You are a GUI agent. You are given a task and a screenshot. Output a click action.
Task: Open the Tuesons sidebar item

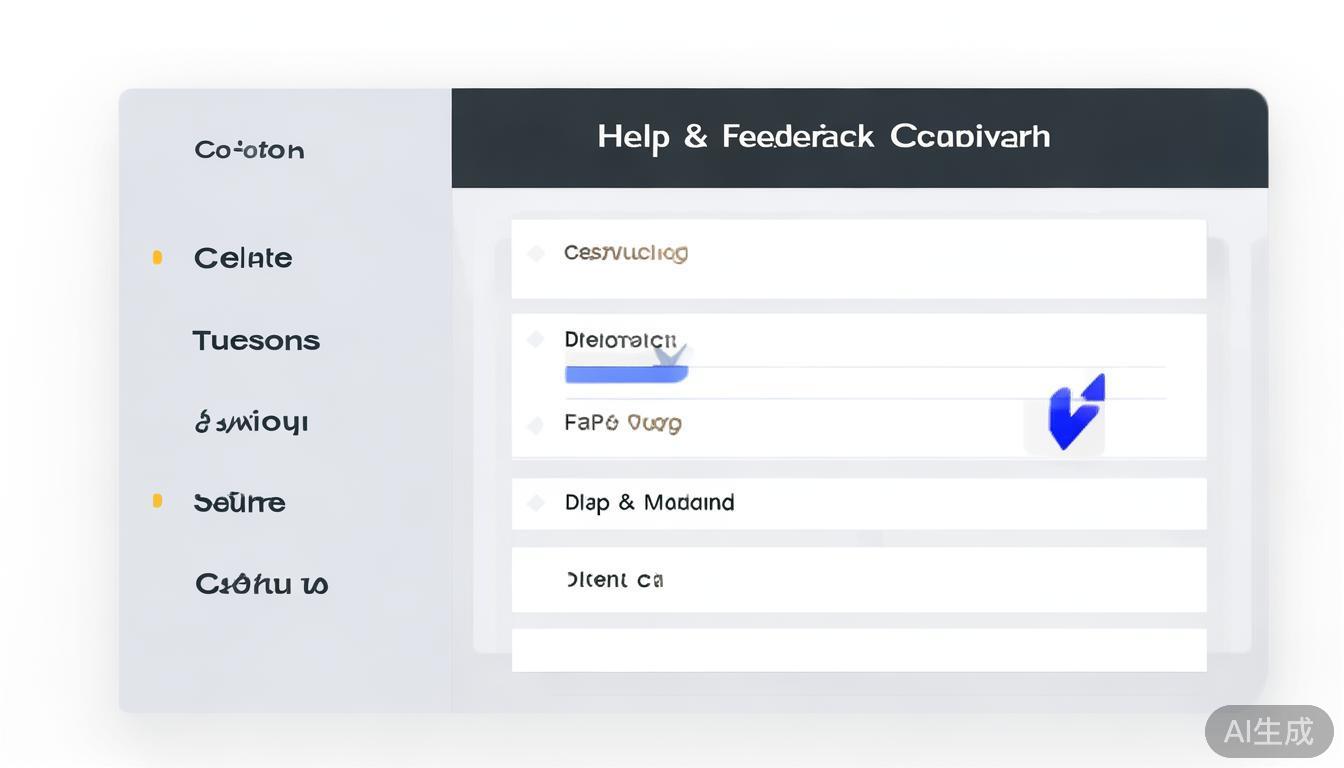pyautogui.click(x=256, y=341)
